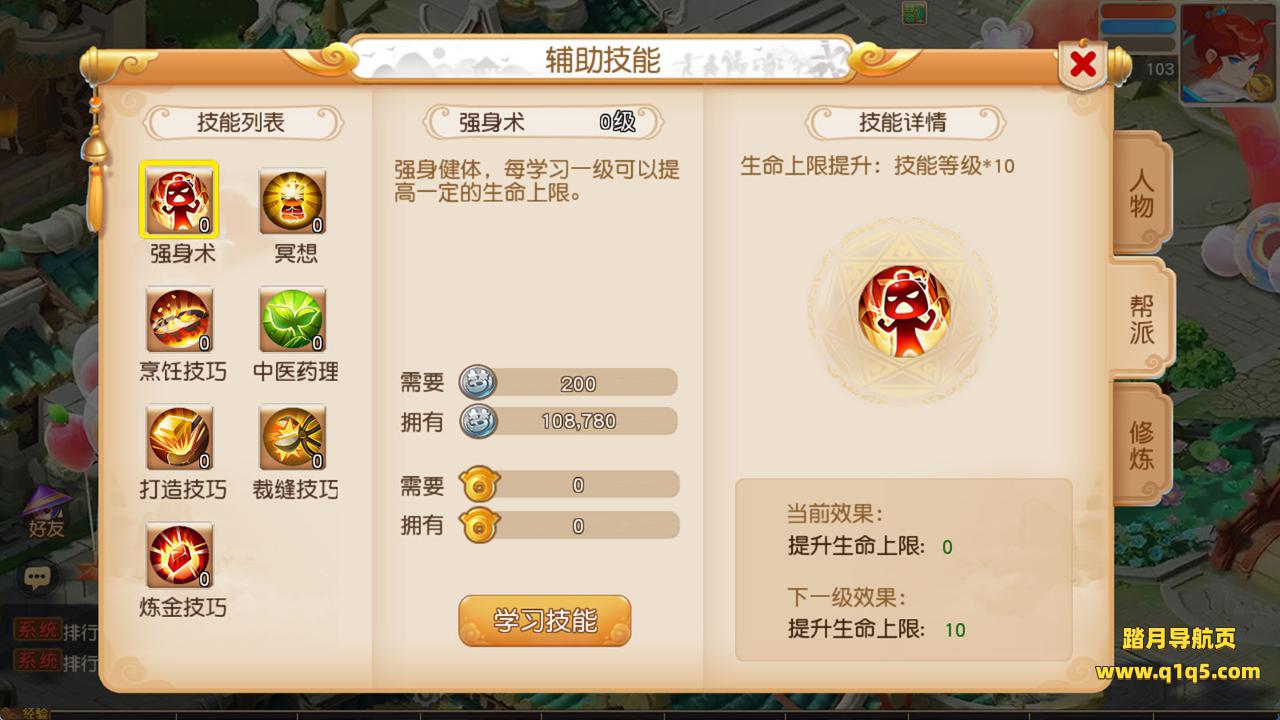
Task: Switch to the 人物 tab
Action: (x=1142, y=193)
